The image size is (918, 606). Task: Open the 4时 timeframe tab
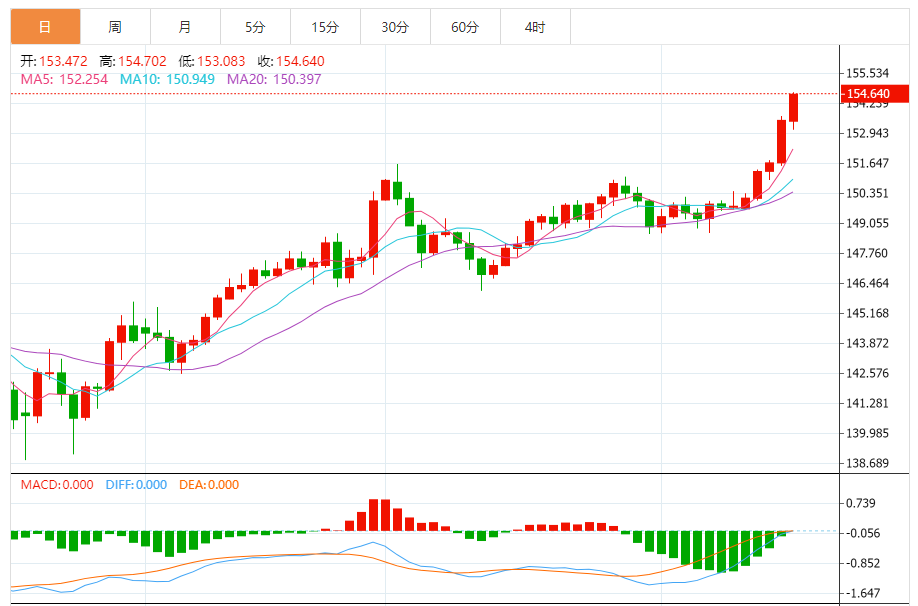(536, 27)
